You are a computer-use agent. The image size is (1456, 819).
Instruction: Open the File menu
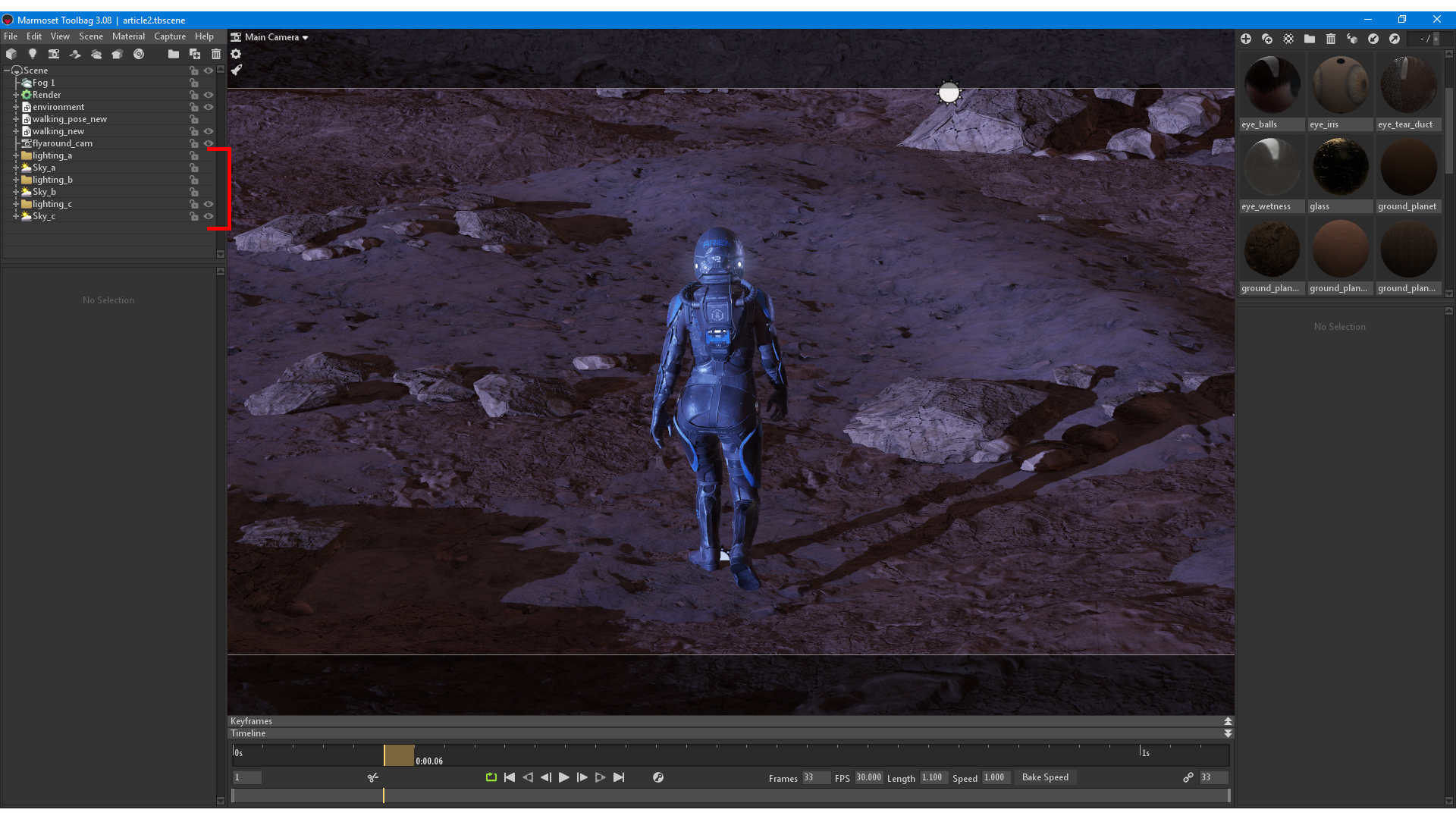(11, 36)
